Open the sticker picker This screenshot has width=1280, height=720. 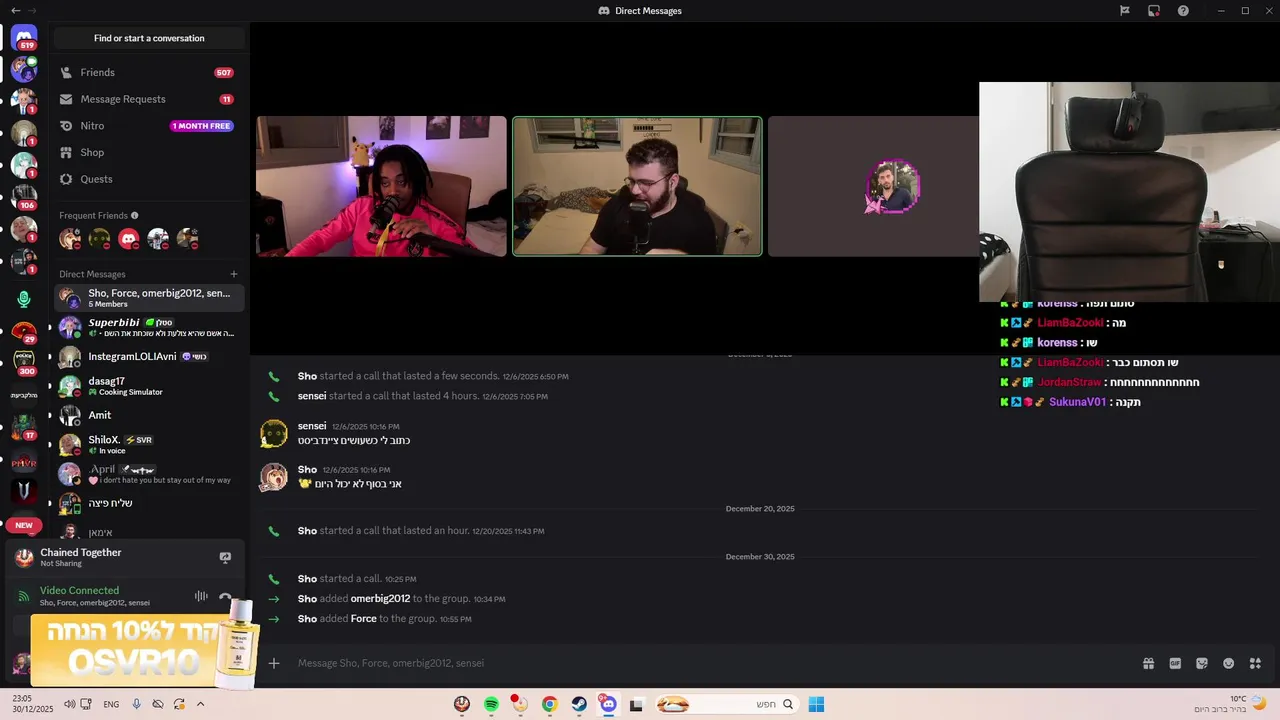(1202, 663)
